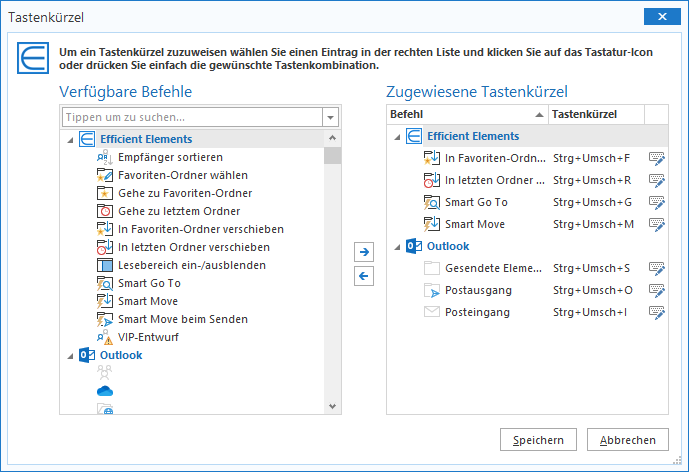Edit shortcut via keyboard icon for Gesendete Elemente
The width and height of the screenshot is (689, 472).
tap(657, 268)
